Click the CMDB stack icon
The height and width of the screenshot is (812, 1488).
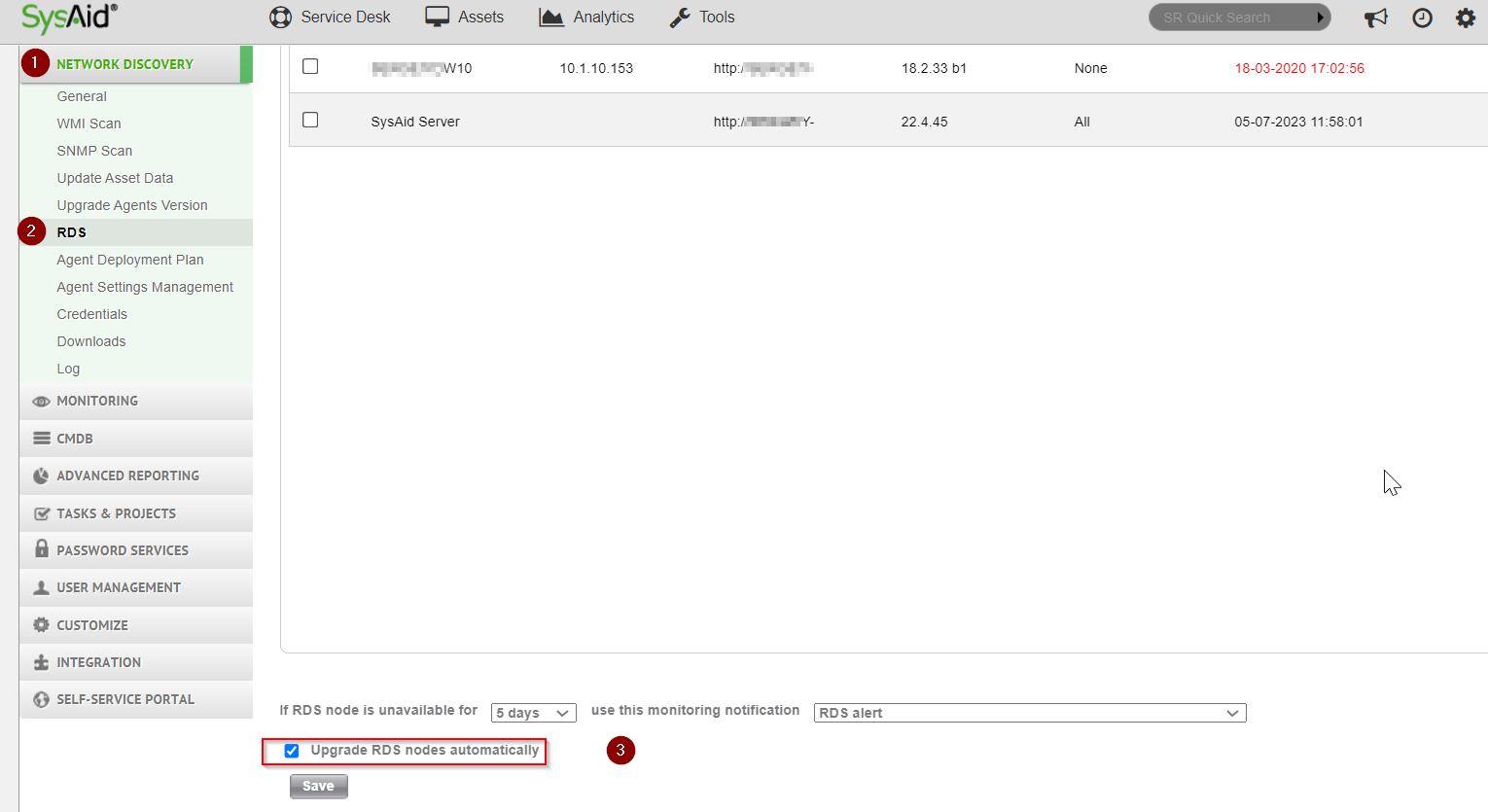42,439
